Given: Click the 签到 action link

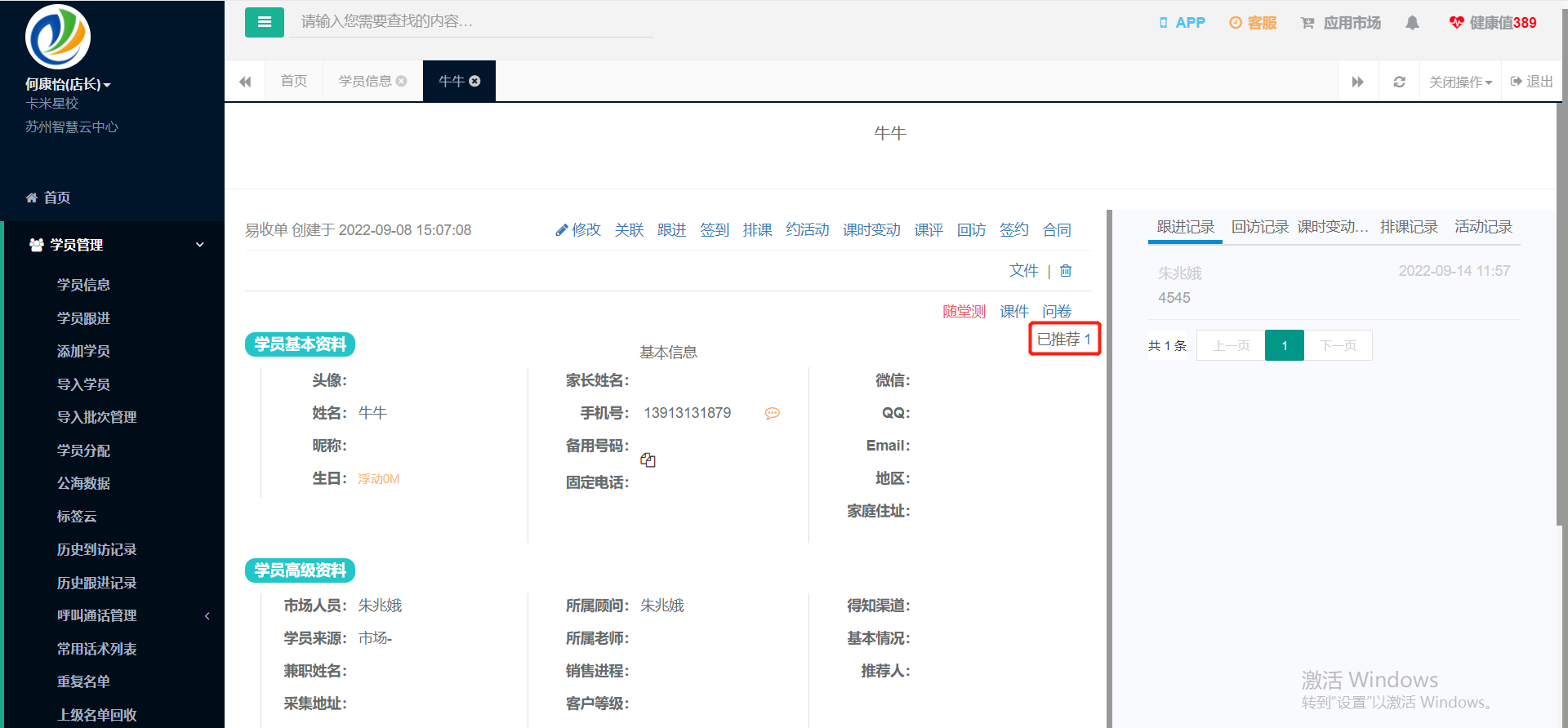Looking at the screenshot, I should [x=715, y=230].
